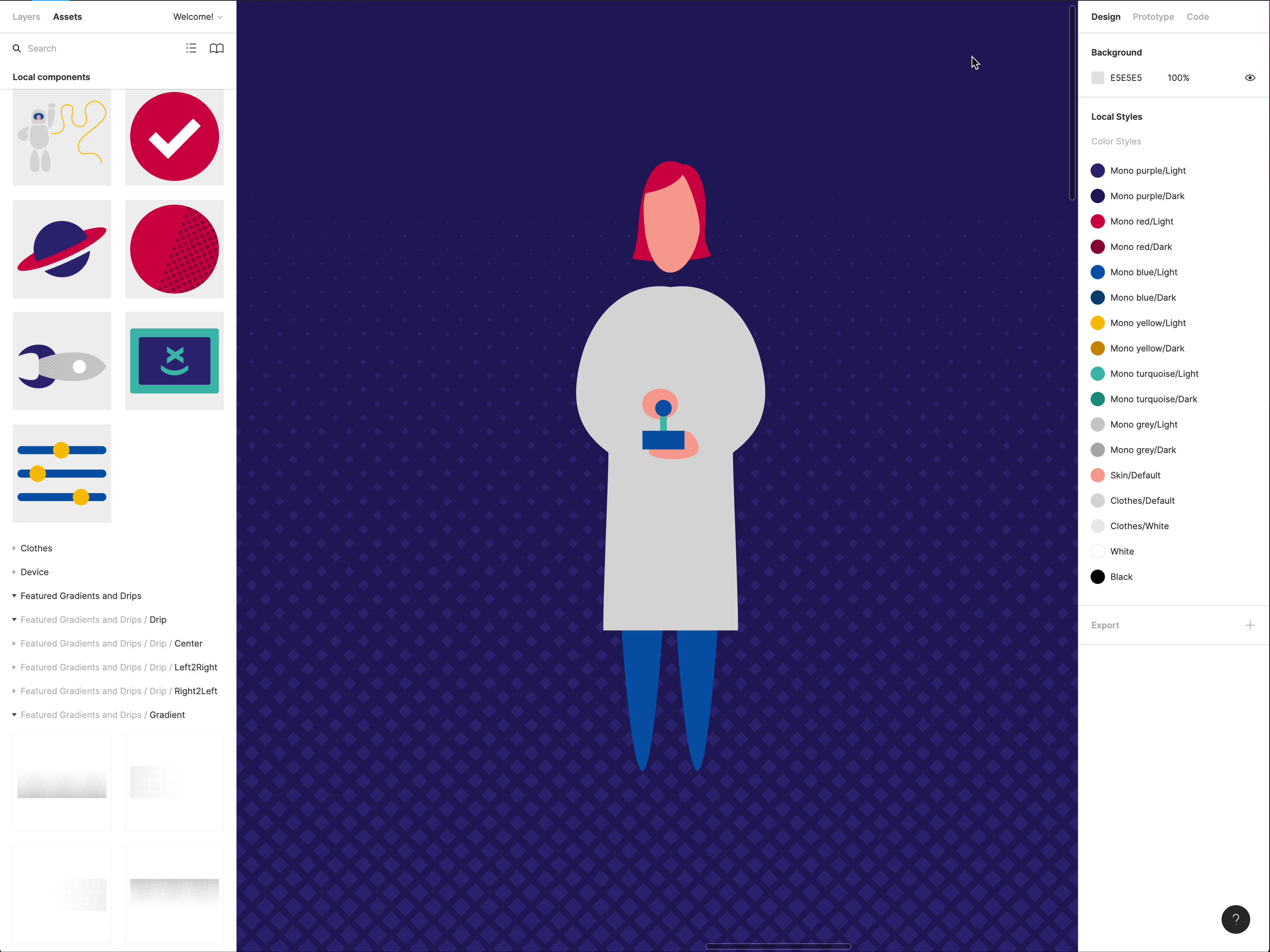The width and height of the screenshot is (1270, 952).
Task: Select the ringed planet component thumbnail
Action: click(62, 249)
